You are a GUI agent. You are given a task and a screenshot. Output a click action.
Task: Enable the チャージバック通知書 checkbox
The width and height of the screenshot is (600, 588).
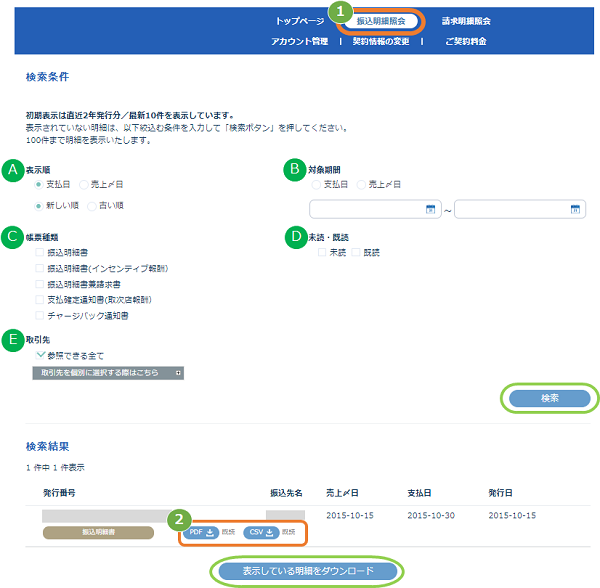pos(40,315)
